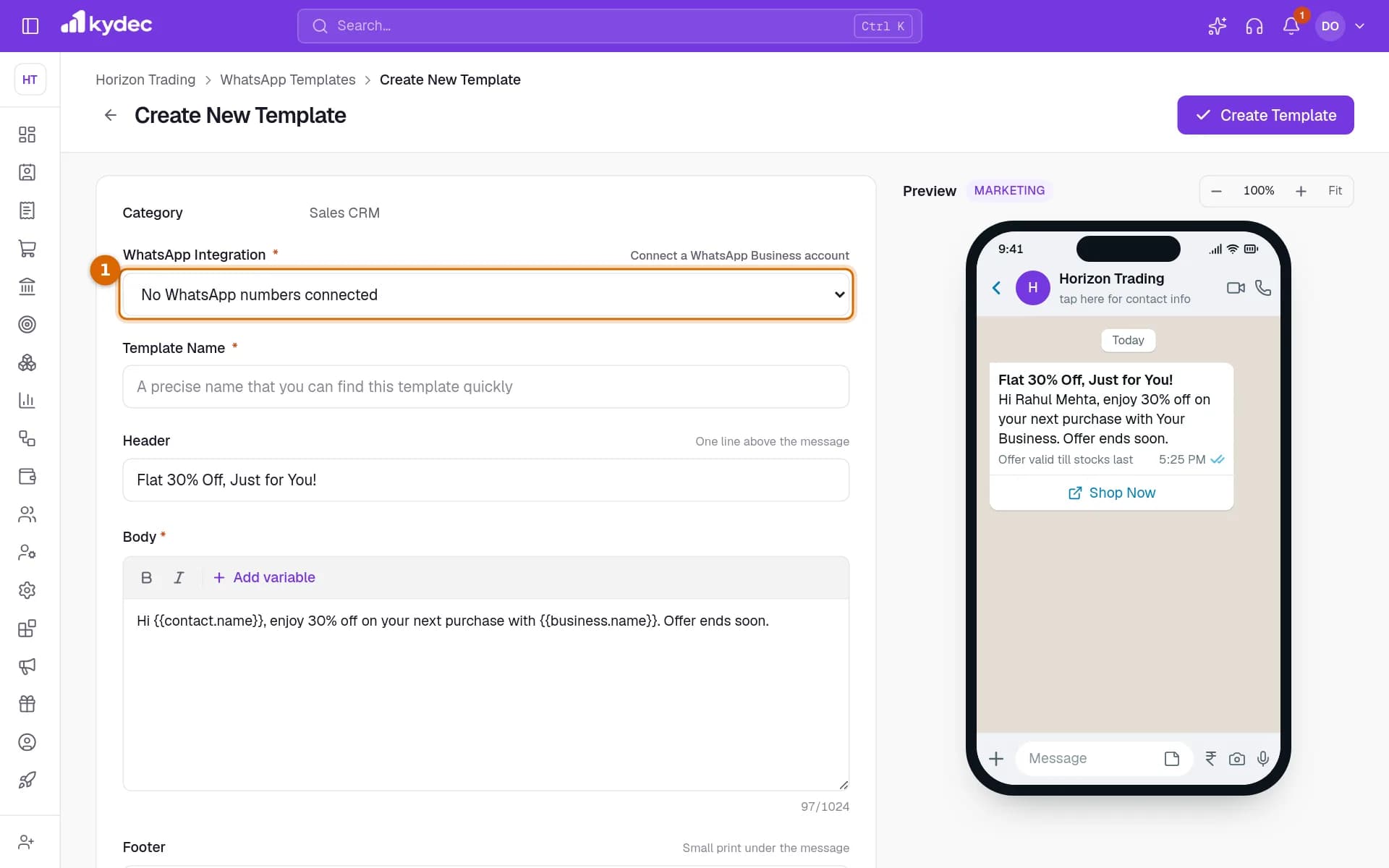Zoom out the preview with minus button
This screenshot has height=868, width=1389.
pyautogui.click(x=1216, y=191)
